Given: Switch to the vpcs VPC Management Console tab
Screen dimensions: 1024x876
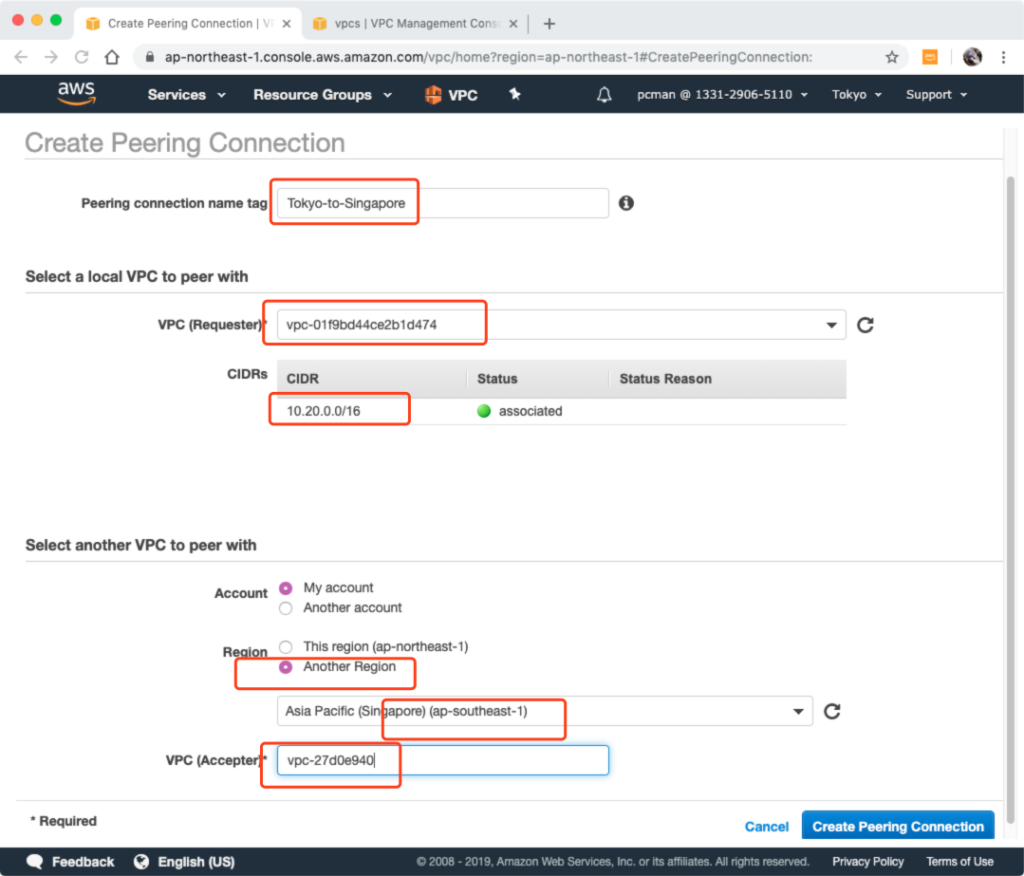Looking at the screenshot, I should click(415, 24).
